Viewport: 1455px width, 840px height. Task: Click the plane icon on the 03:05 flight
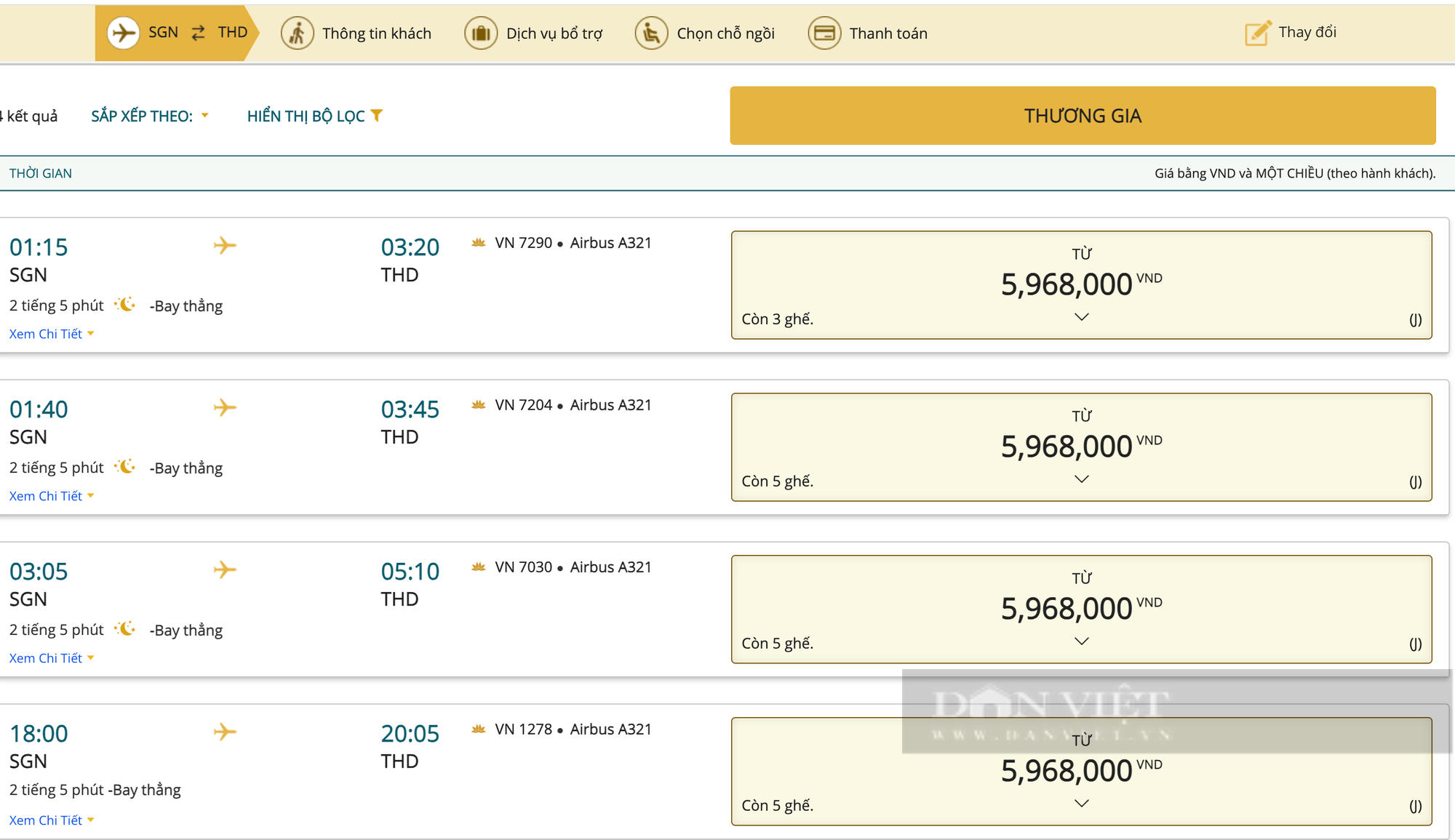225,569
